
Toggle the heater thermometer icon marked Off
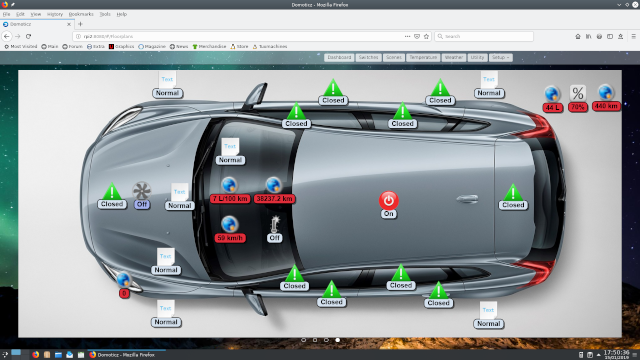(x=275, y=224)
